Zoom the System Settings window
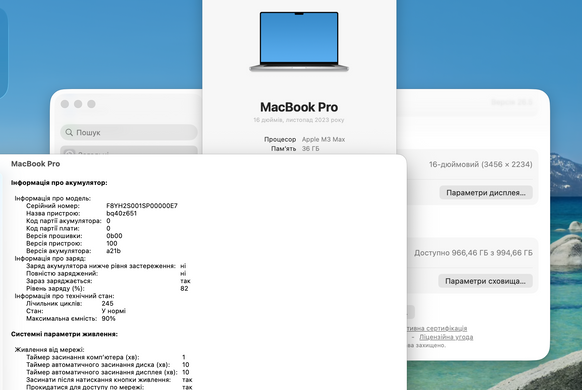The height and width of the screenshot is (390, 582). (91, 104)
